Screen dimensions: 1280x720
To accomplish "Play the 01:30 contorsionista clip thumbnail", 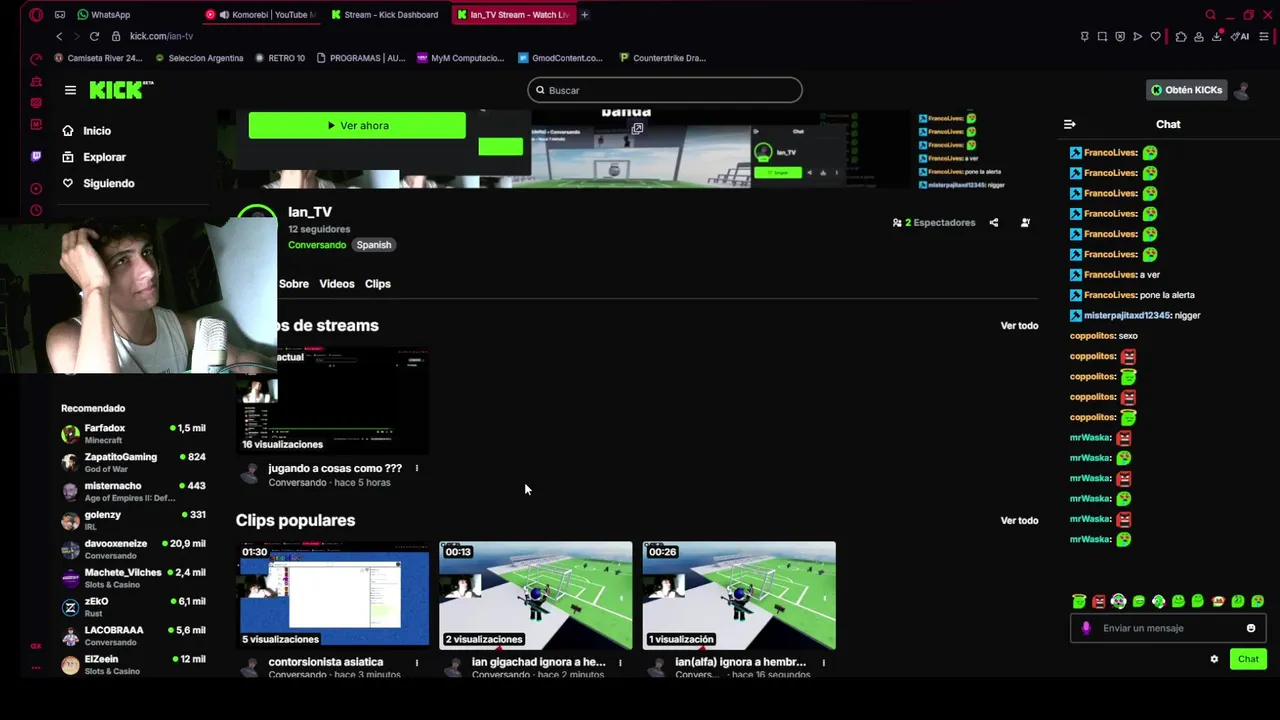I will [333, 595].
